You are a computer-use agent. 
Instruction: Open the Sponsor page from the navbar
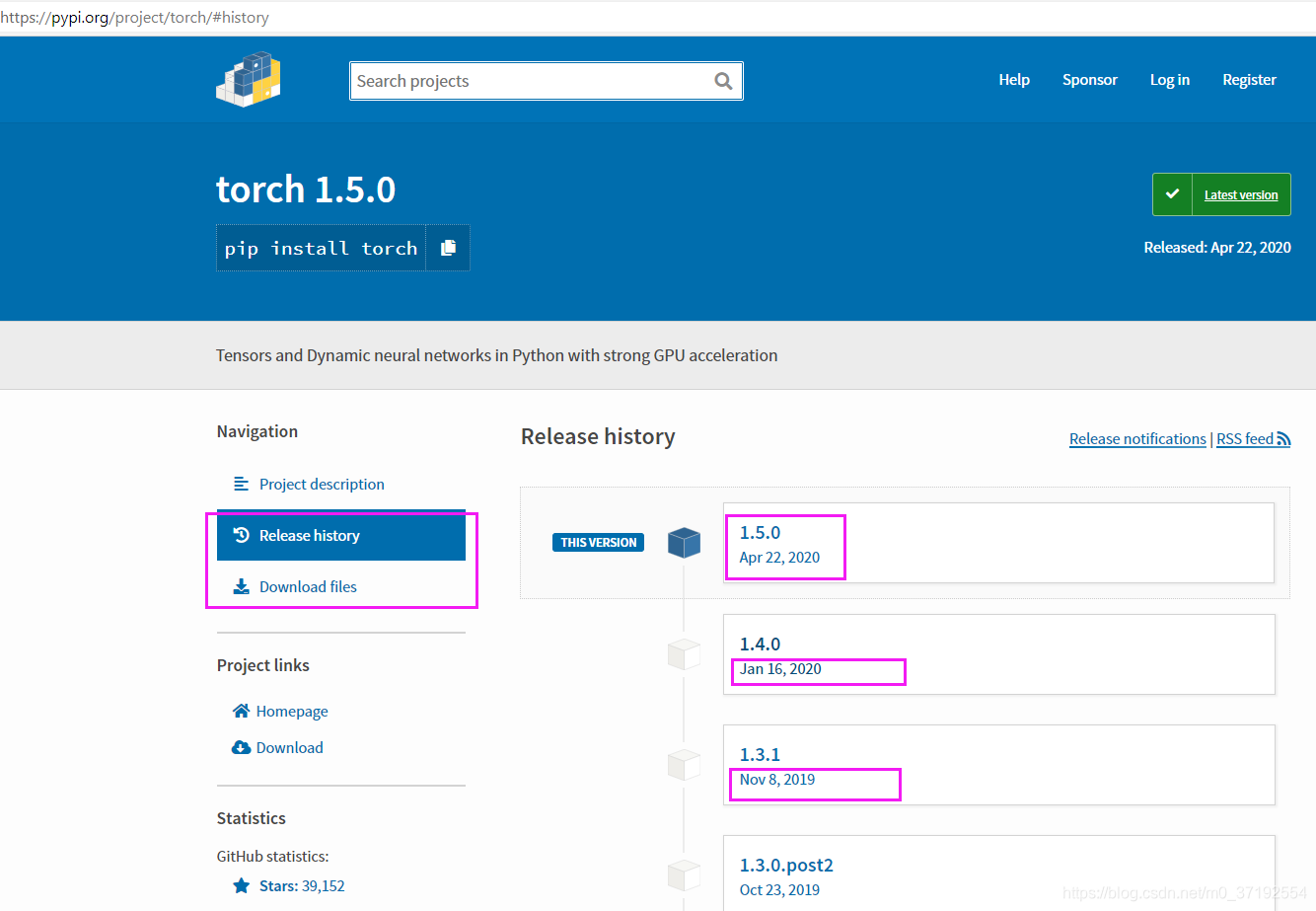point(1089,80)
